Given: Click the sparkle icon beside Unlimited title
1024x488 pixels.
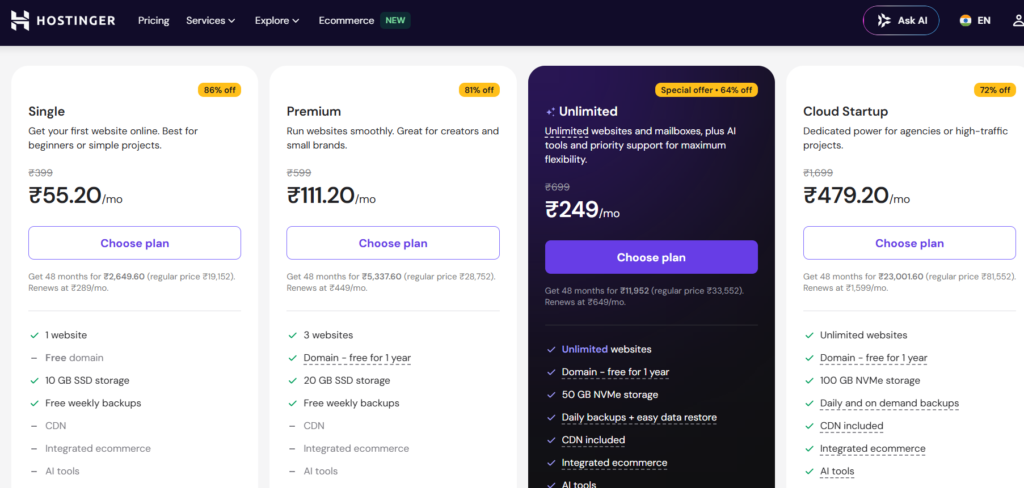Looking at the screenshot, I should pyautogui.click(x=551, y=112).
